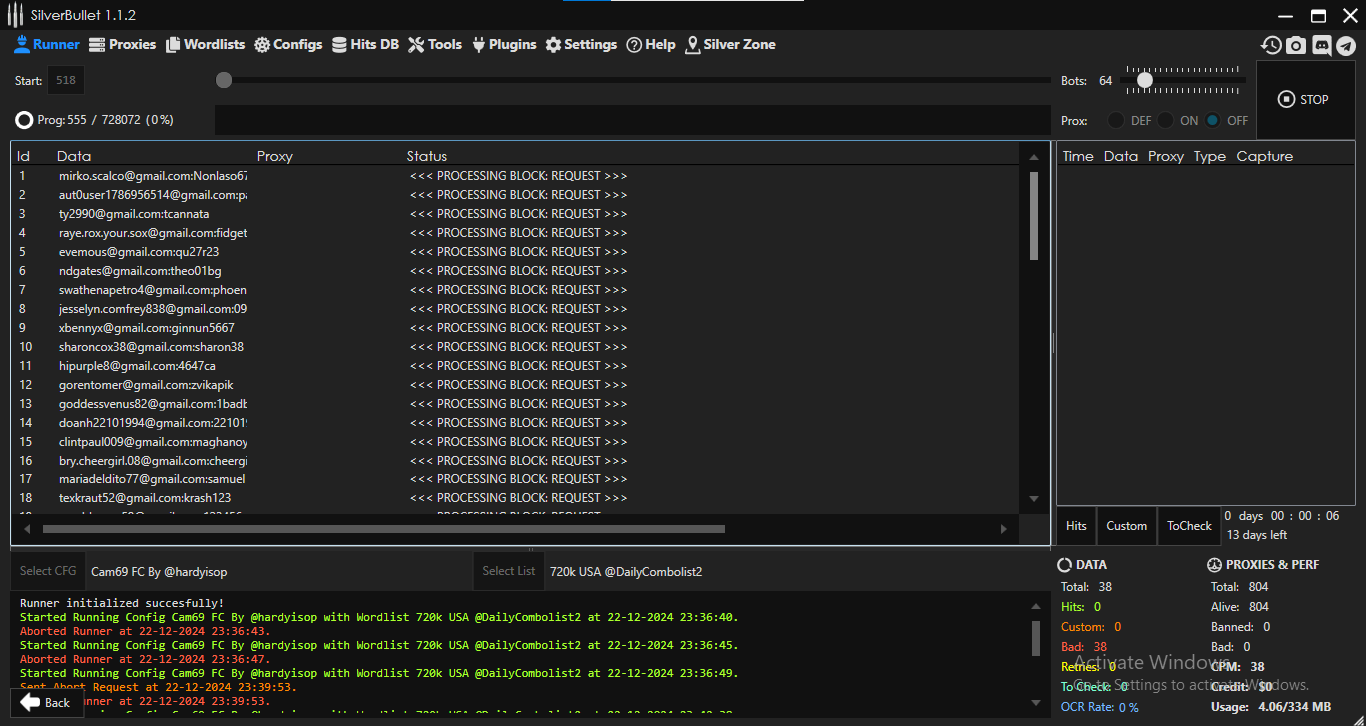1366x726 pixels.
Task: Click the '13 days left' text
Action: coord(1258,535)
